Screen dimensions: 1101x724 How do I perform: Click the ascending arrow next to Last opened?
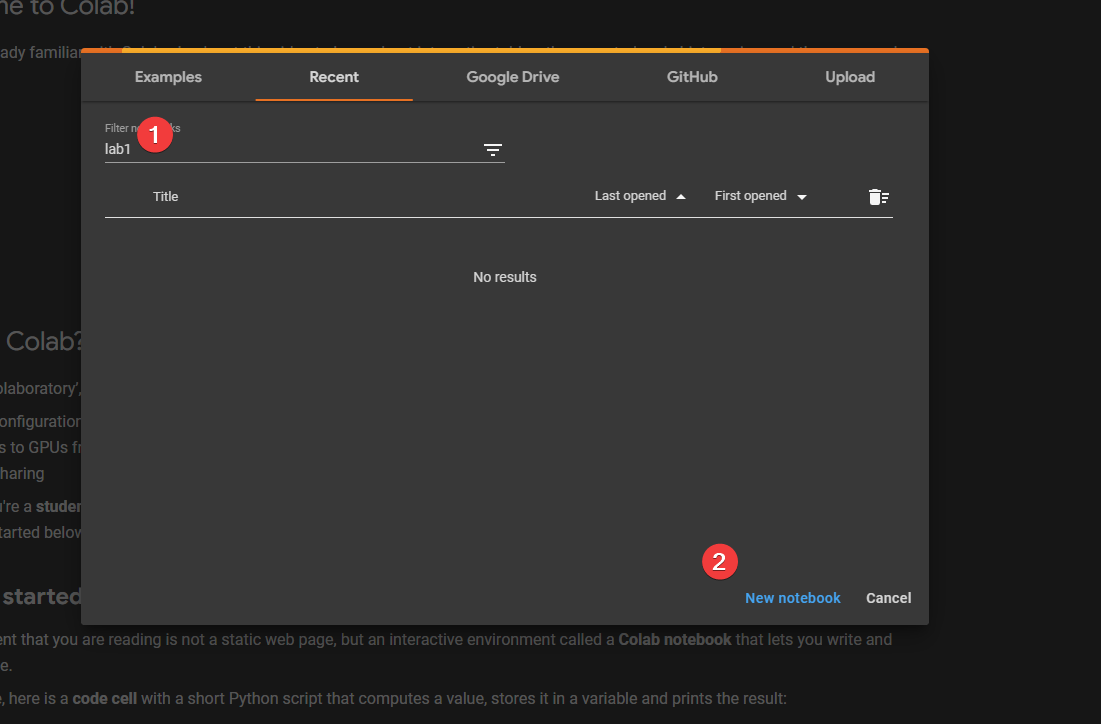pyautogui.click(x=681, y=197)
